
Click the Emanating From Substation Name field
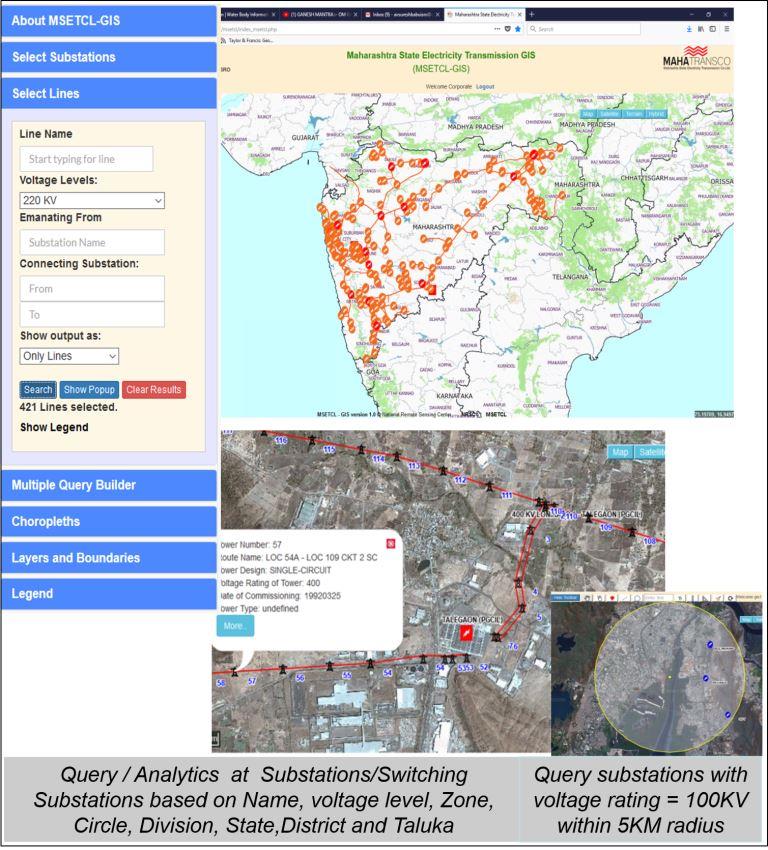92,242
